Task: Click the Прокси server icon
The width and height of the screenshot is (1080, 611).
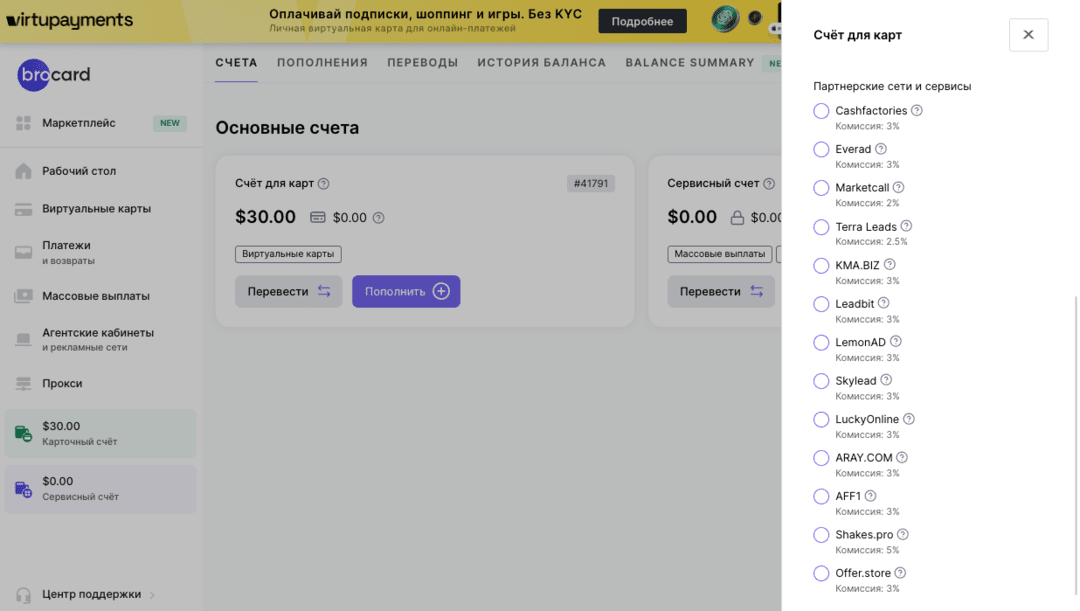Action: coord(23,384)
